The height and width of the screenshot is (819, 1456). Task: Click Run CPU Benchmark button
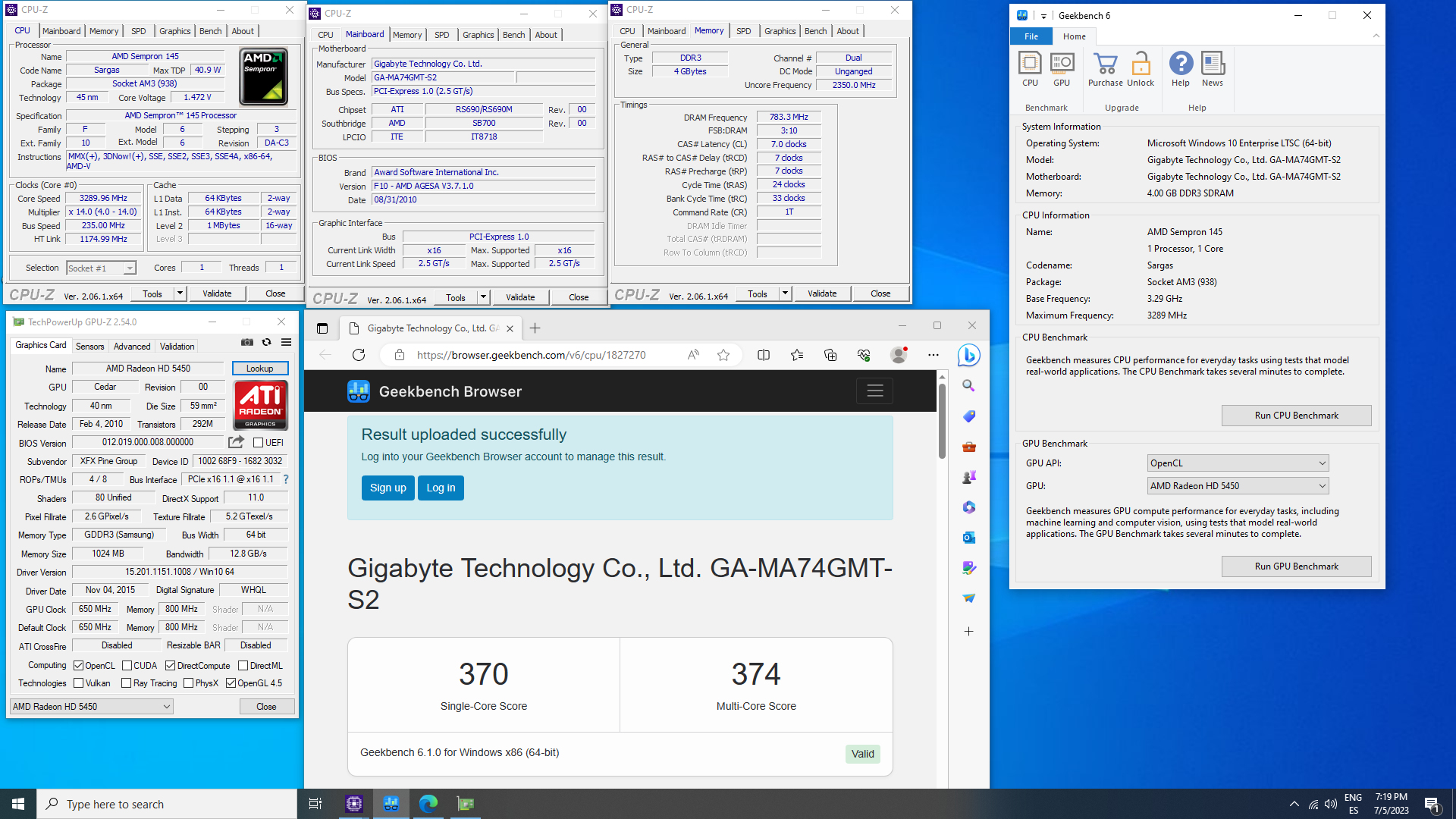coord(1296,416)
